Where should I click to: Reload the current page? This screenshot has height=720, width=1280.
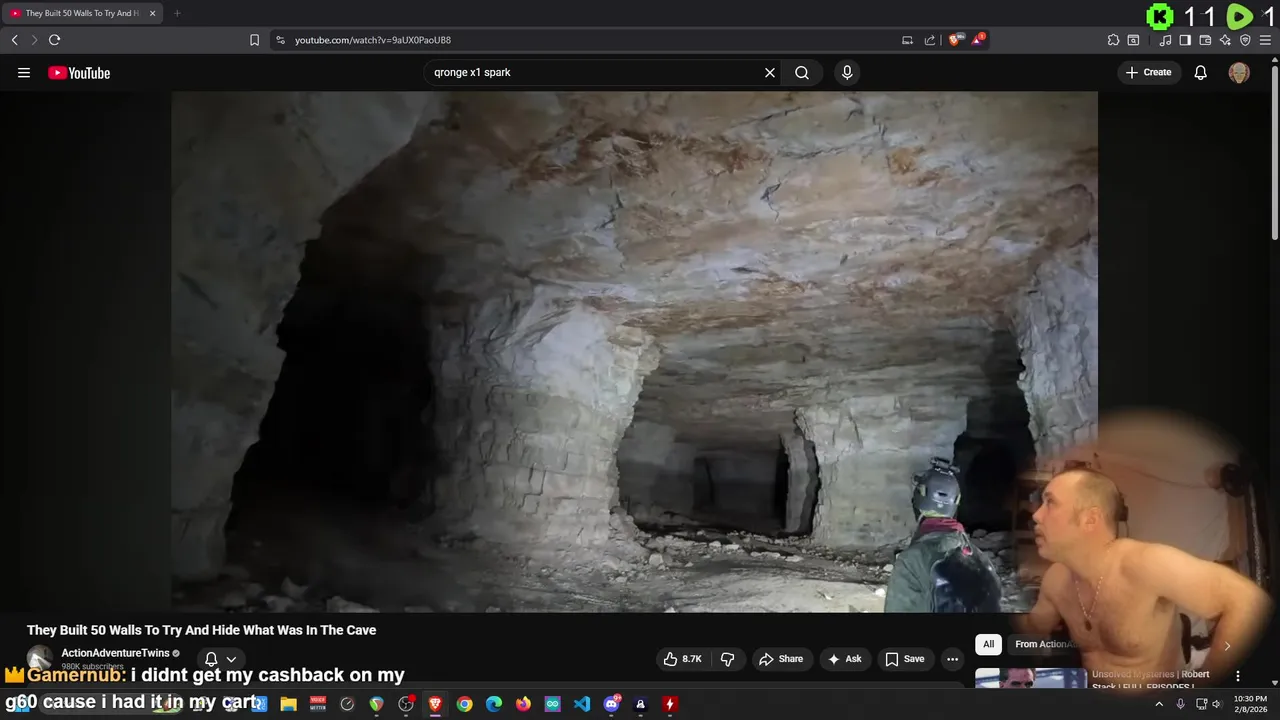[x=54, y=40]
